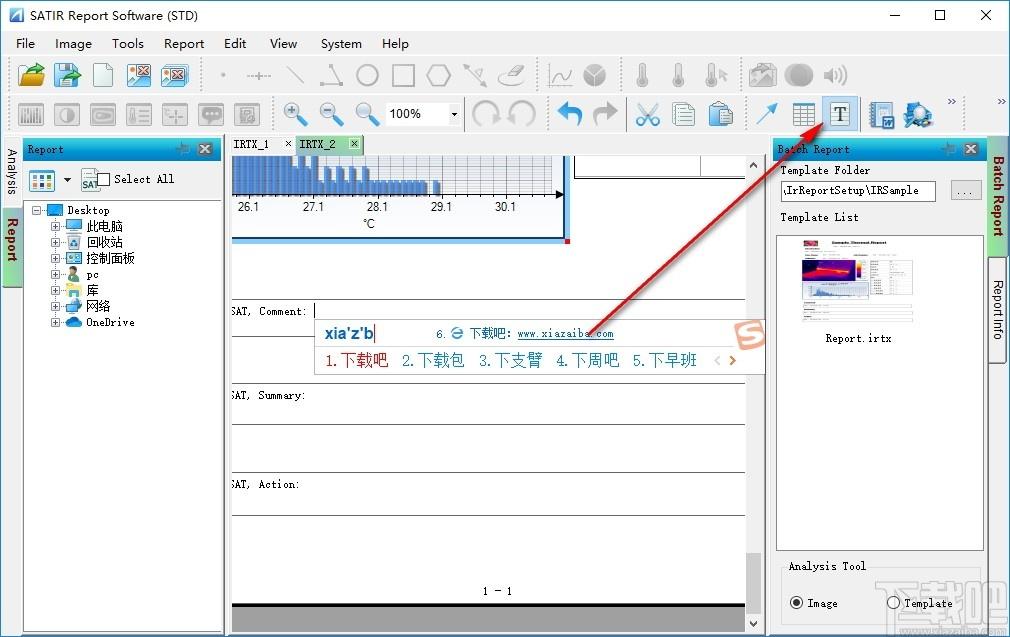Image resolution: width=1010 pixels, height=637 pixels.
Task: Zoom in with the plus magnifier
Action: [x=296, y=115]
